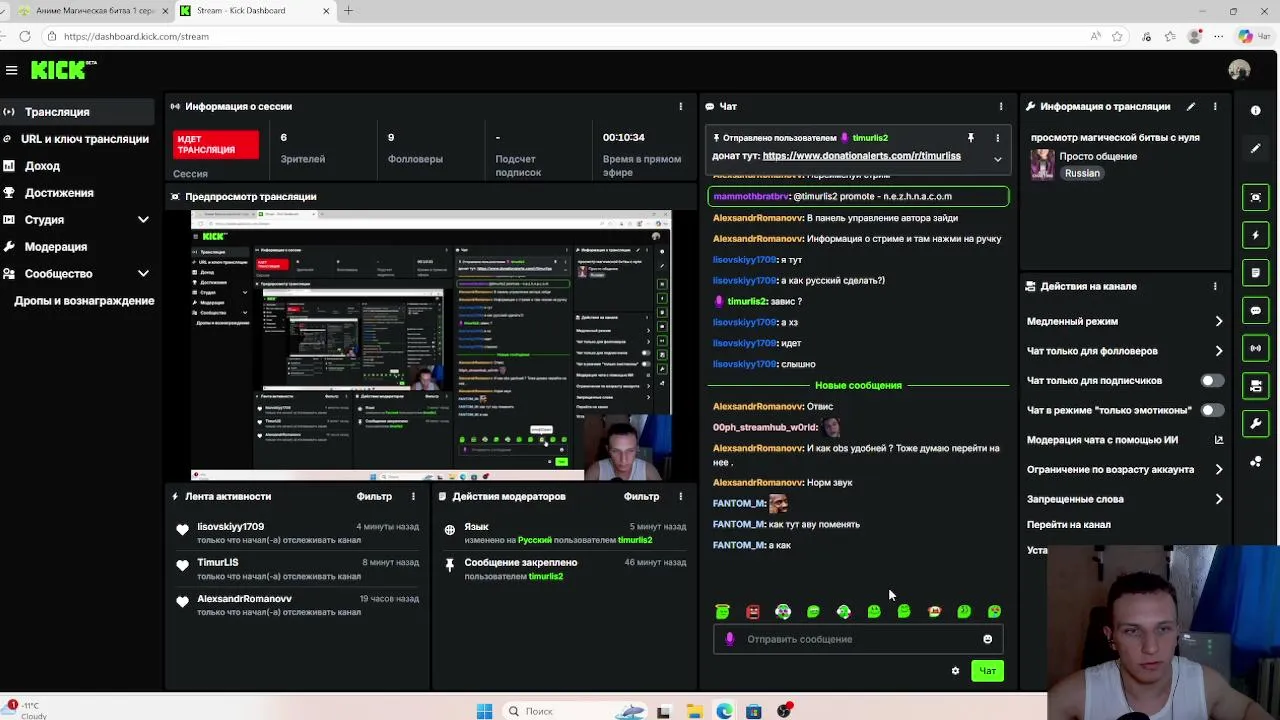Click the Отправить сообщение input field
The width and height of the screenshot is (1280, 720).
tap(858, 639)
